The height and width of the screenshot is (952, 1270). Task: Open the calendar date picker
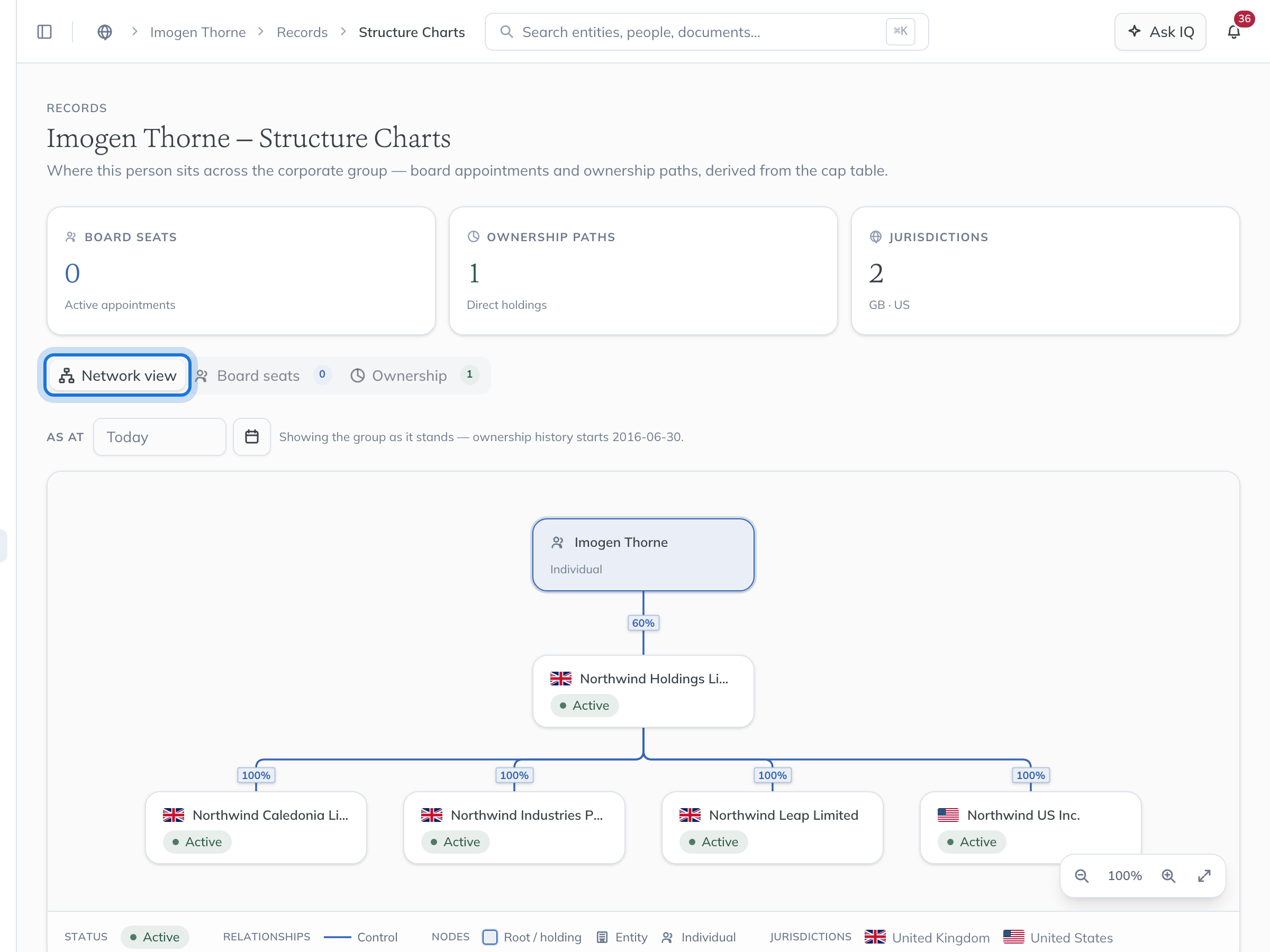pos(251,436)
